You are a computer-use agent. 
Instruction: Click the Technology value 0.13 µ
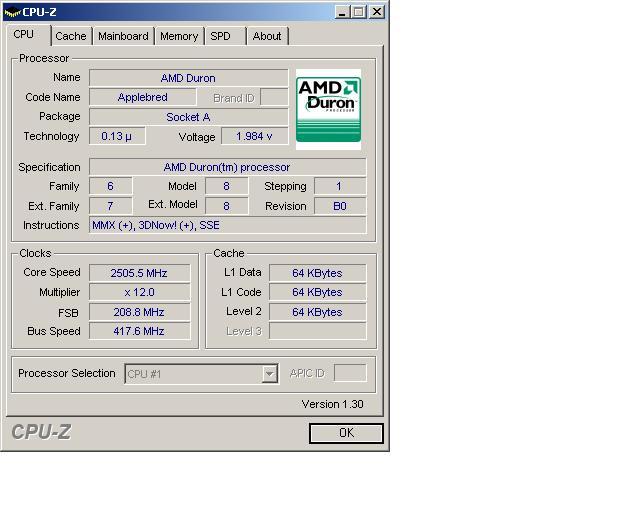click(117, 136)
